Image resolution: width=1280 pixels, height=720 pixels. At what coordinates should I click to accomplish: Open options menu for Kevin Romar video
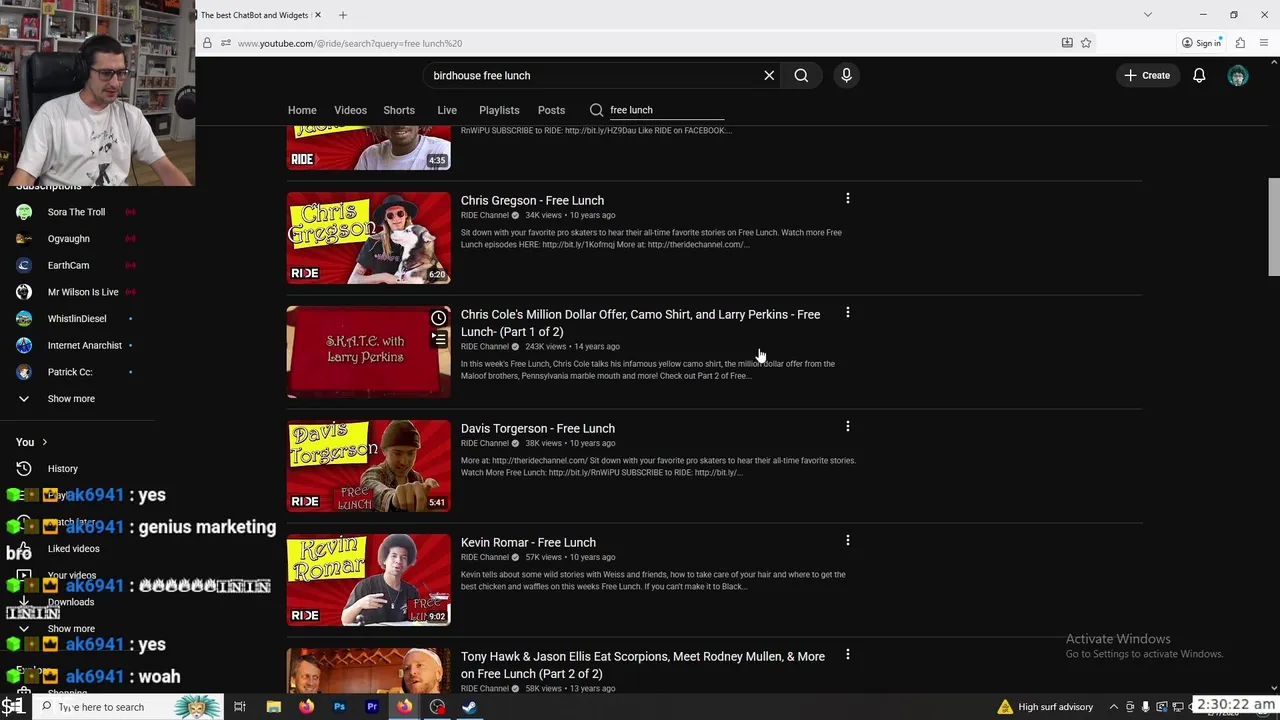847,541
